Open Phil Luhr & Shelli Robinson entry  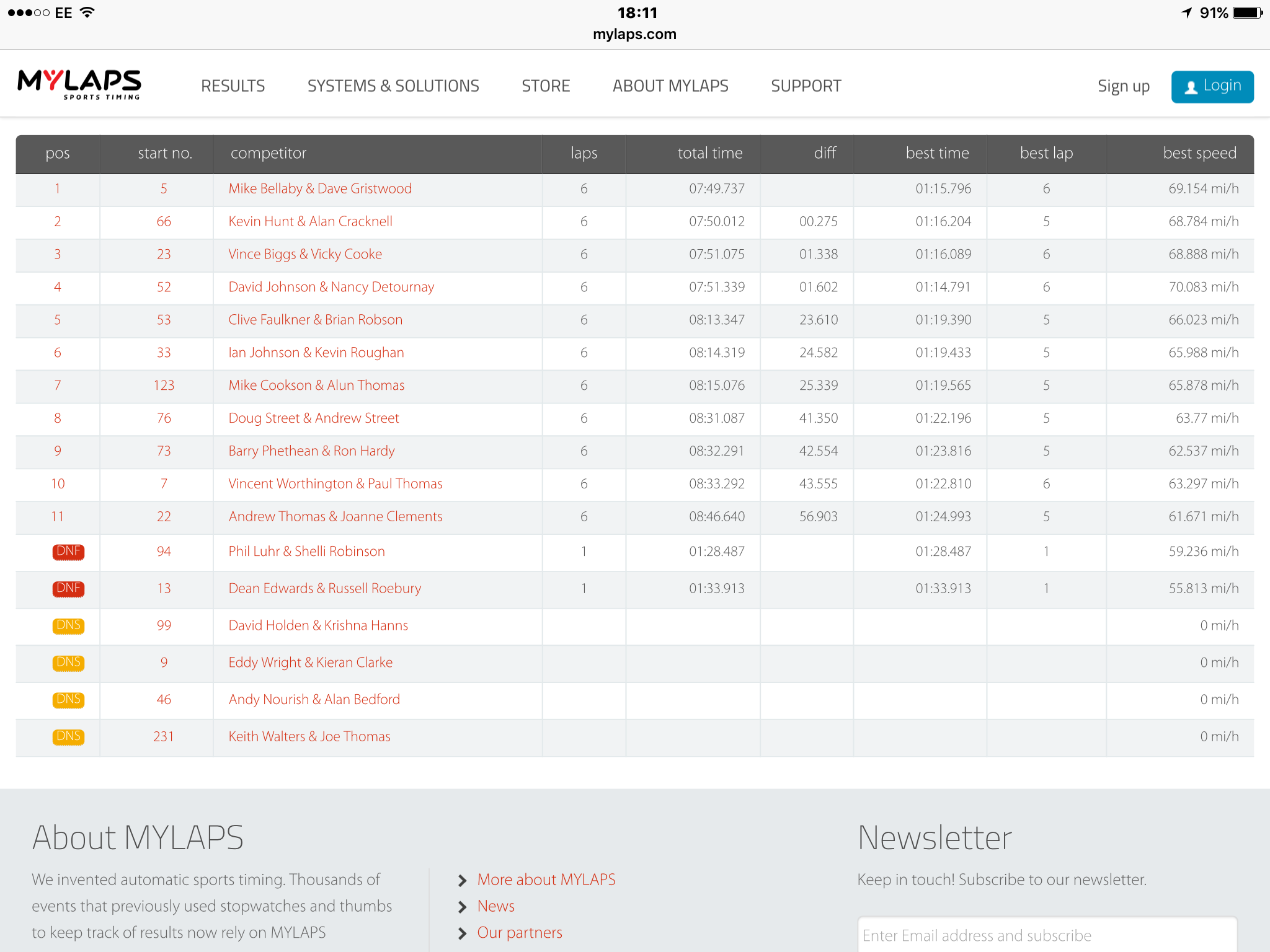(306, 552)
